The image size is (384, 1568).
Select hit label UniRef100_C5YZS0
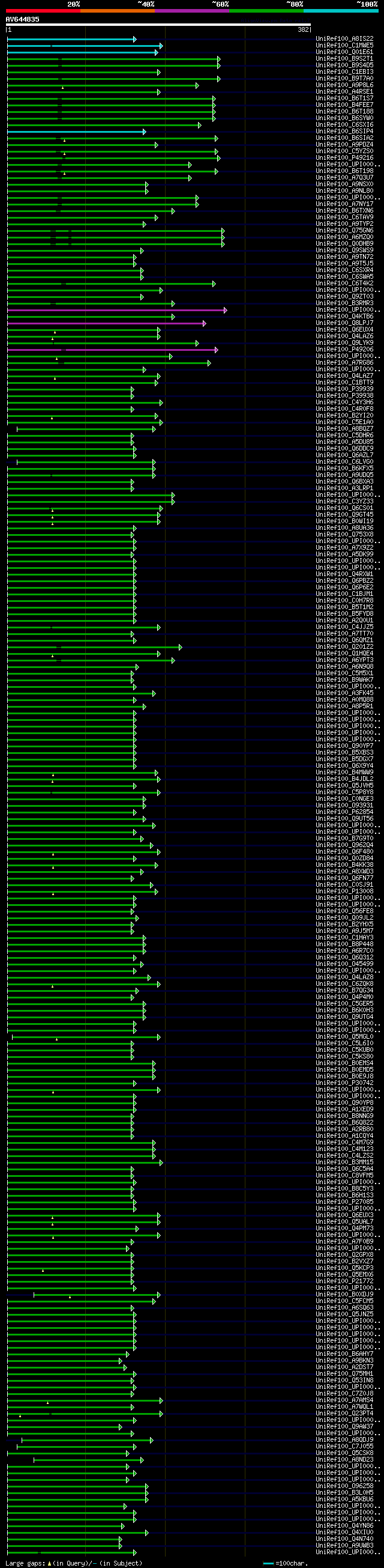(344, 151)
